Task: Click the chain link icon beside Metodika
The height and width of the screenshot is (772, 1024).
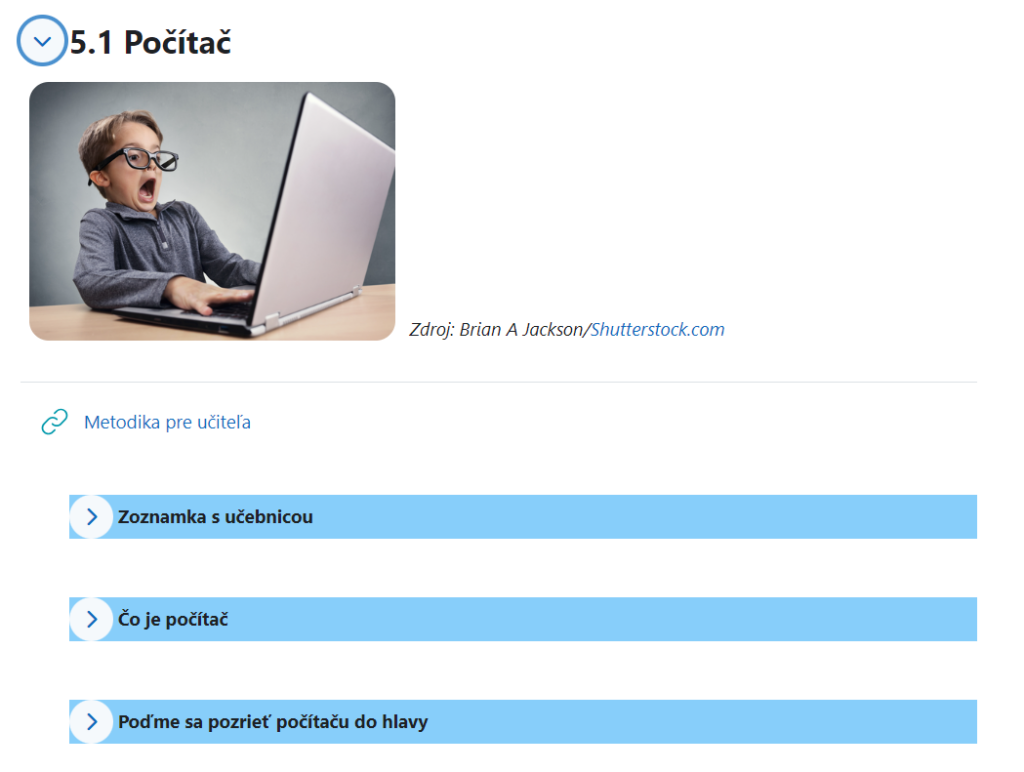Action: [55, 422]
